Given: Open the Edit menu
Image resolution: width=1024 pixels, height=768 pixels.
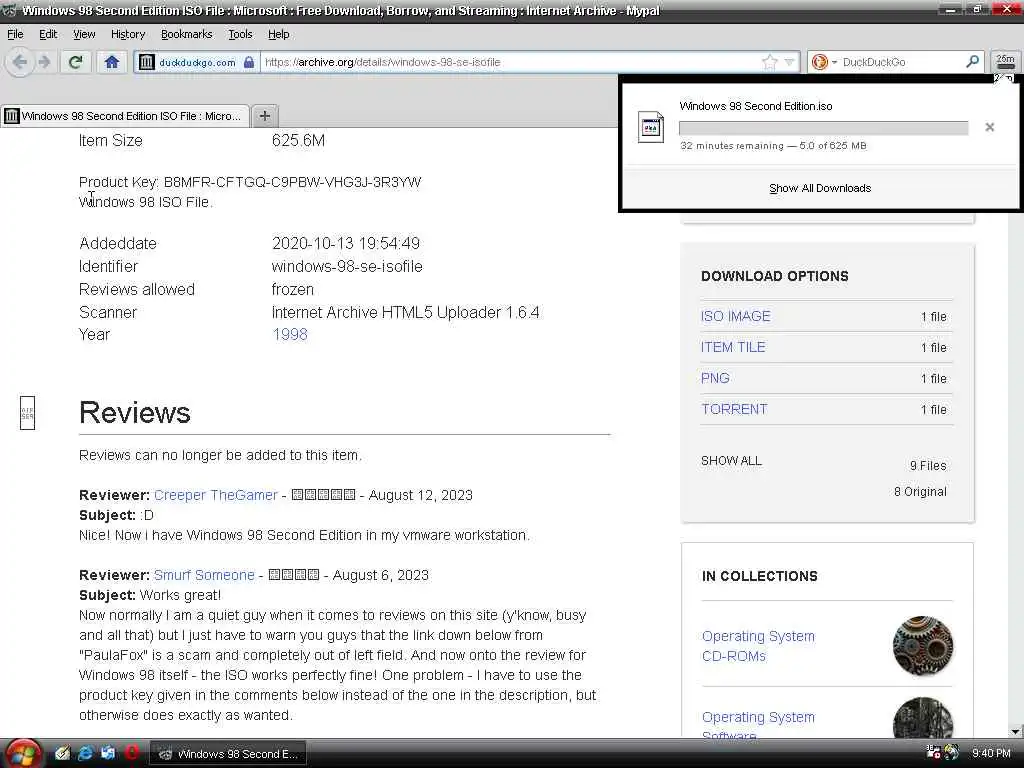Looking at the screenshot, I should coord(48,34).
